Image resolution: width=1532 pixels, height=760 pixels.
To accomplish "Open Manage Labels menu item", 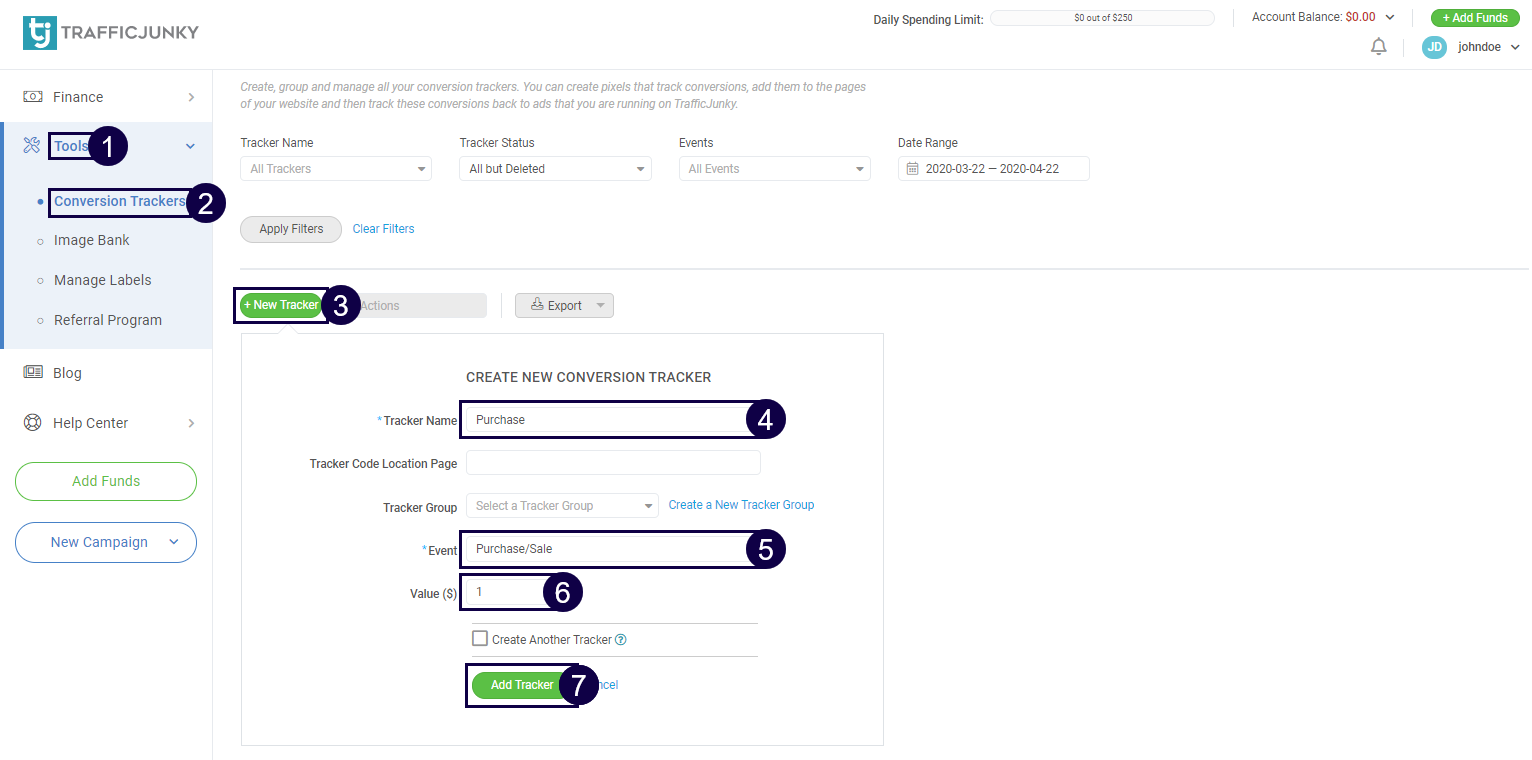I will pyautogui.click(x=103, y=280).
